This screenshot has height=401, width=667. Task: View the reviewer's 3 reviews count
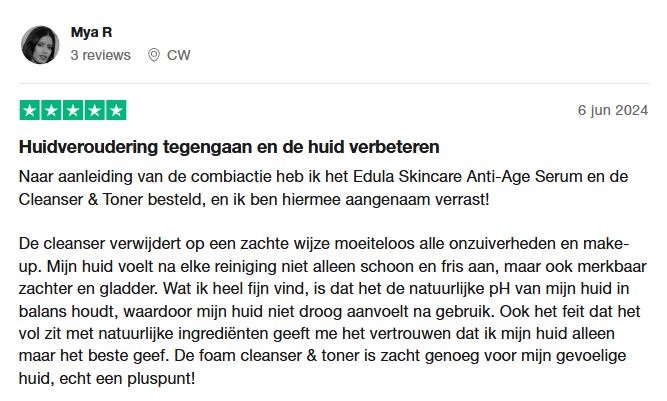click(x=100, y=55)
